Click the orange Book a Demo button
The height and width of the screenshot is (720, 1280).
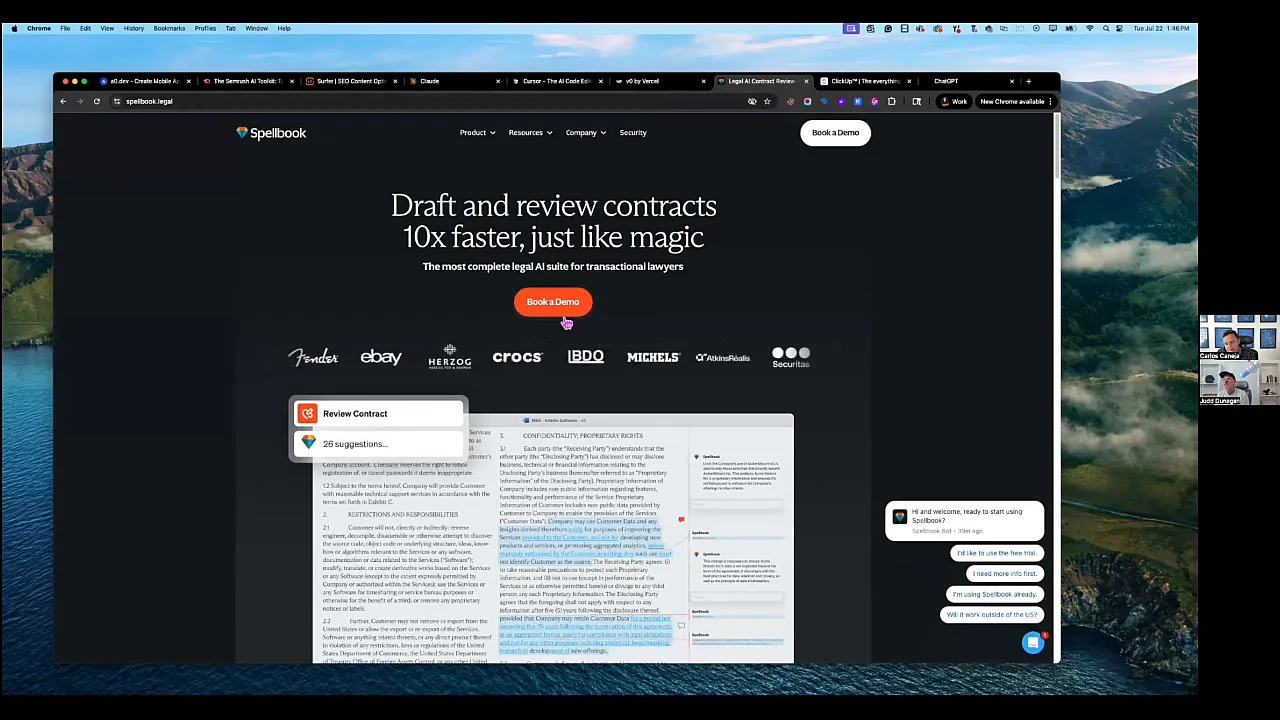click(553, 302)
